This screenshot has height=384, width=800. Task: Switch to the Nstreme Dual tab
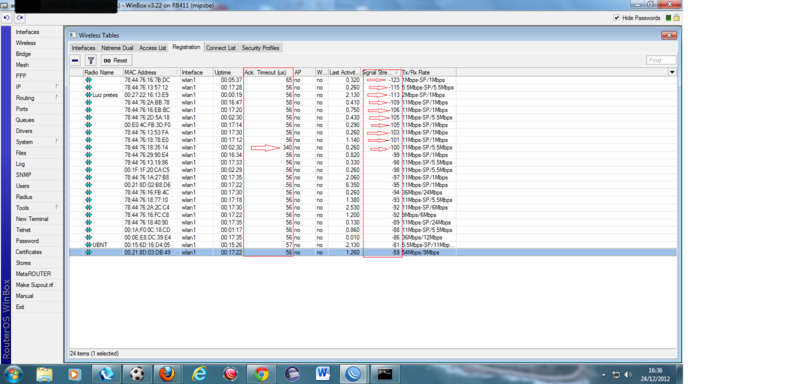click(x=117, y=48)
